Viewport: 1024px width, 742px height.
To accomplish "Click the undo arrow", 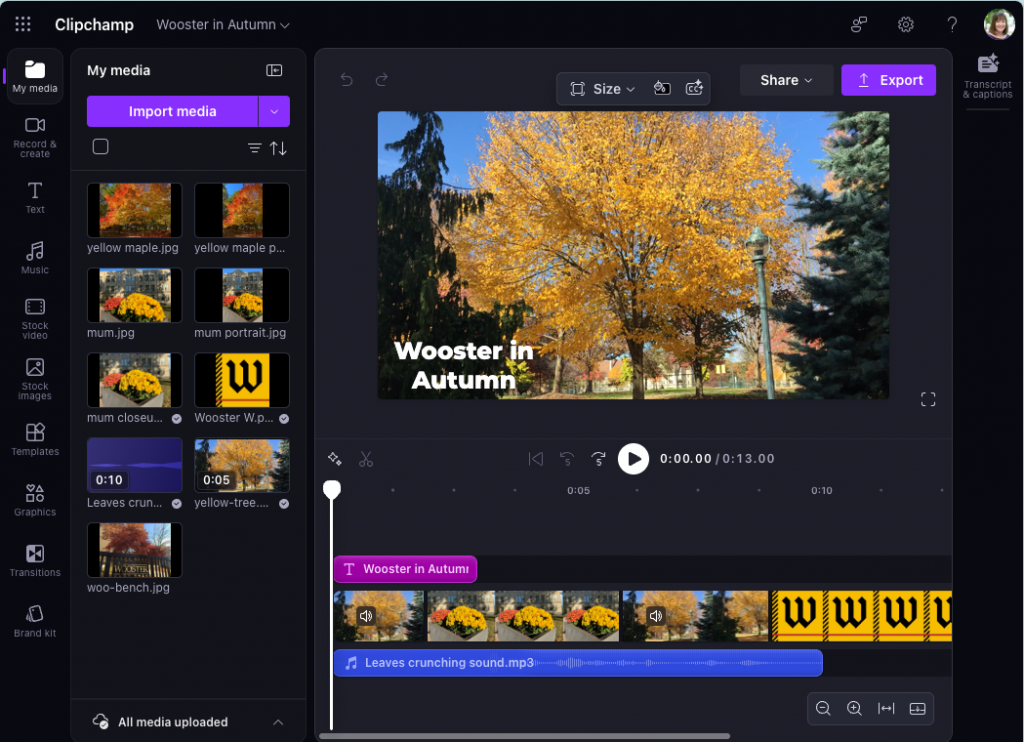I will pos(347,80).
